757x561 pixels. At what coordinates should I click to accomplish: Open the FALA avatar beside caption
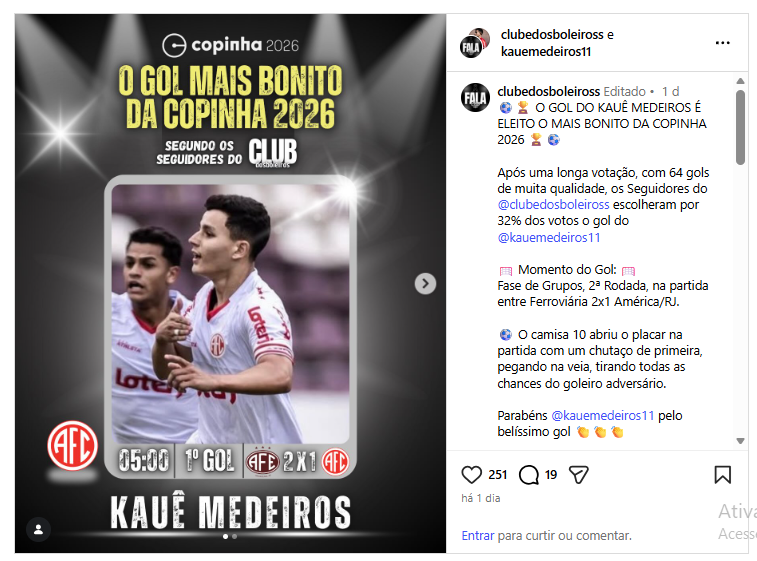[475, 98]
